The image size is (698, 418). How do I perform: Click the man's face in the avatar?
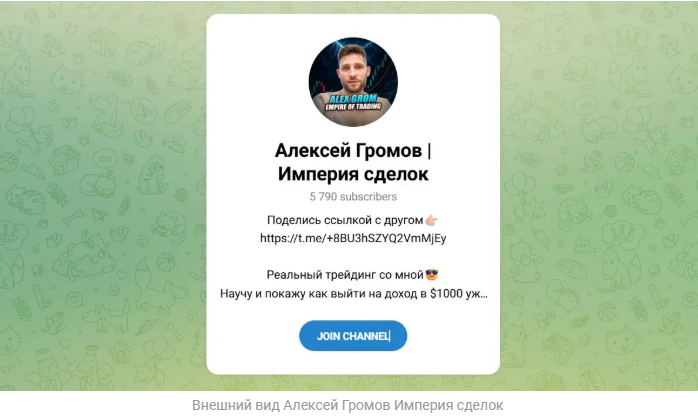click(x=352, y=71)
